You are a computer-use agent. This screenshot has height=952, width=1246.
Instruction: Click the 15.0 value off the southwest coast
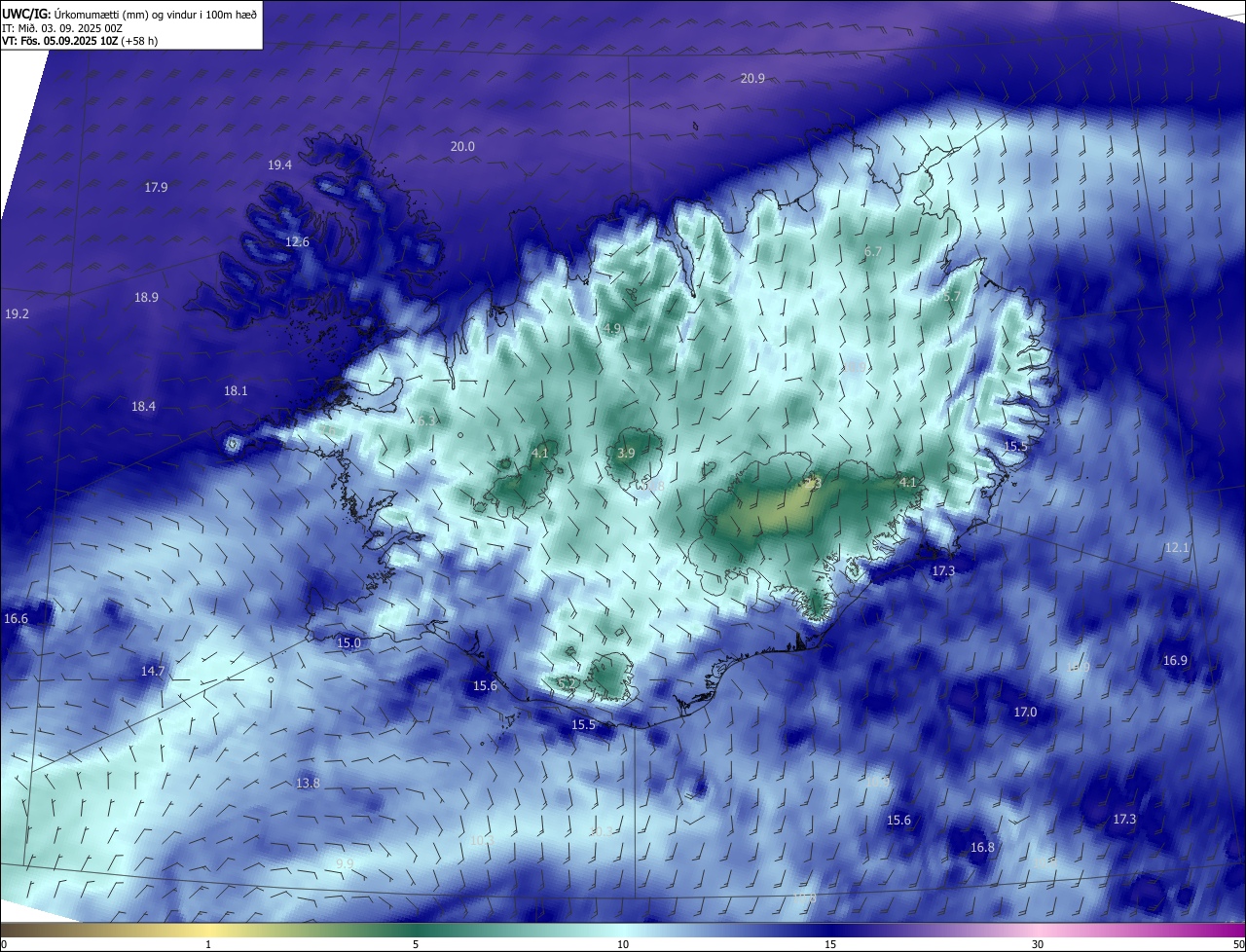[x=348, y=642]
